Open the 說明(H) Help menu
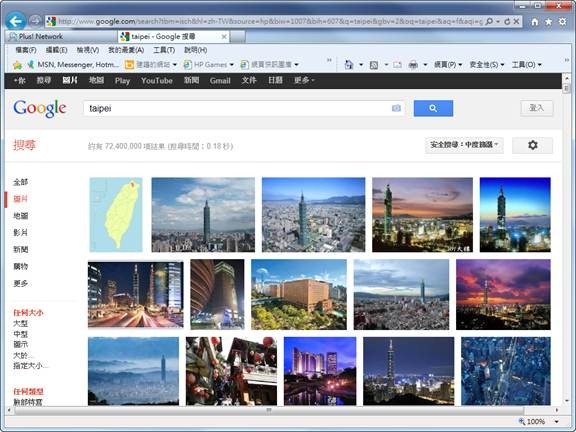Viewport: 576px width, 432px height. tap(195, 50)
